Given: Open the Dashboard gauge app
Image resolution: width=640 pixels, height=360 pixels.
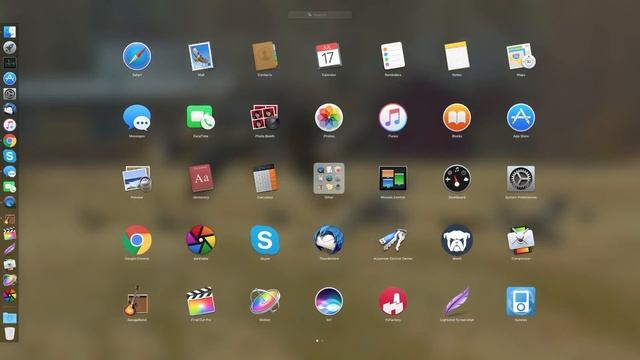Looking at the screenshot, I should point(457,179).
